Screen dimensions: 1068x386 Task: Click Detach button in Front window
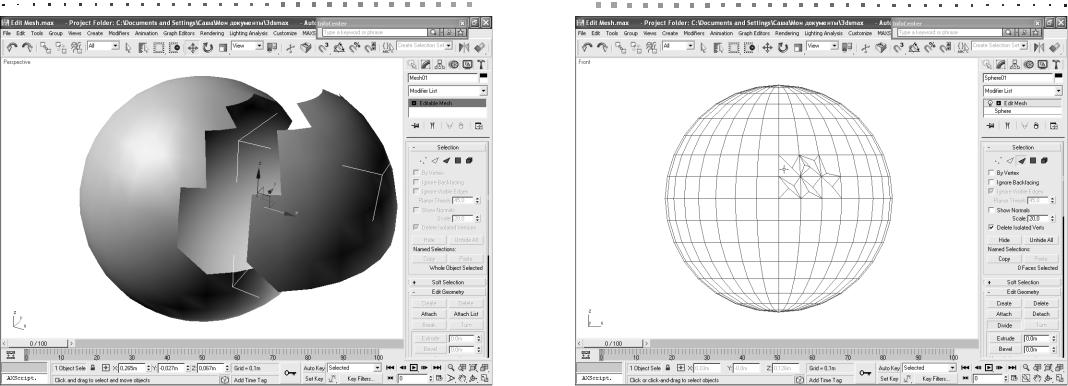1041,314
